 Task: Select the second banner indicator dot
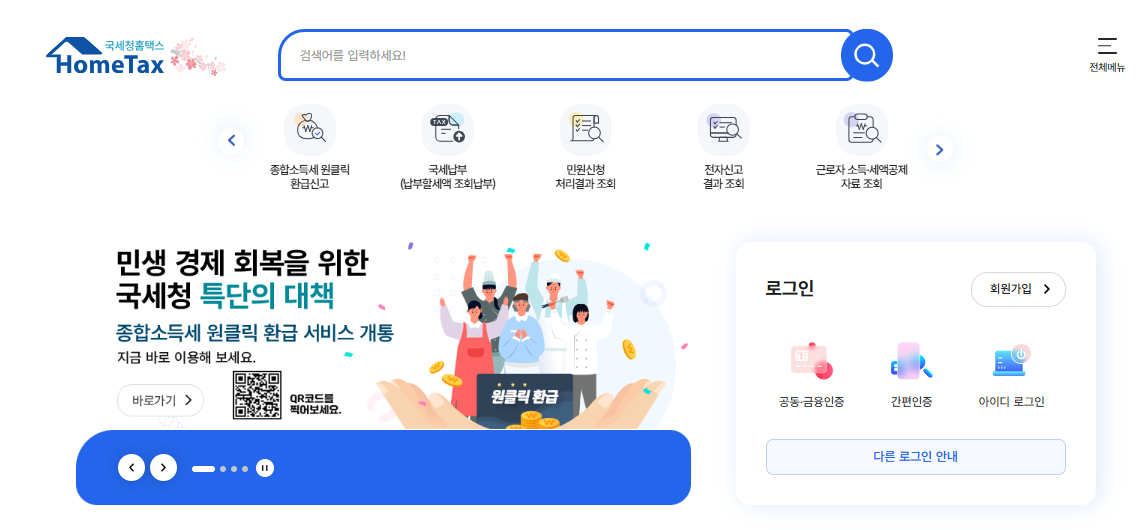[223, 469]
